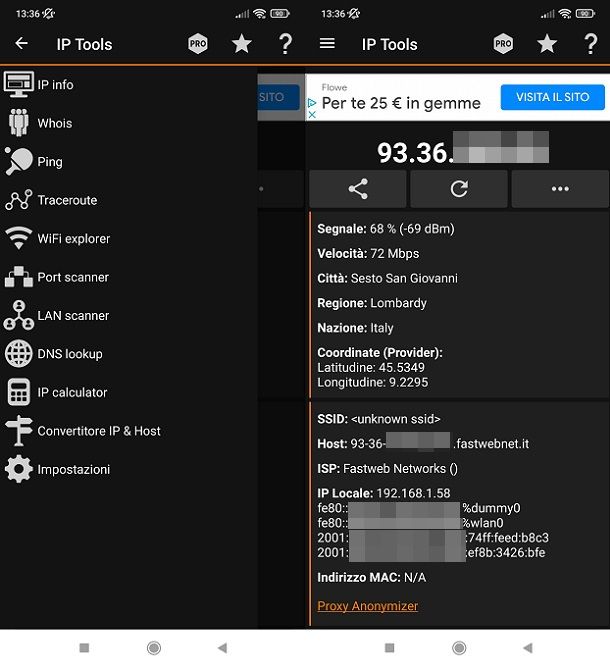Tap the IP Tools title in left screen

coord(84,44)
